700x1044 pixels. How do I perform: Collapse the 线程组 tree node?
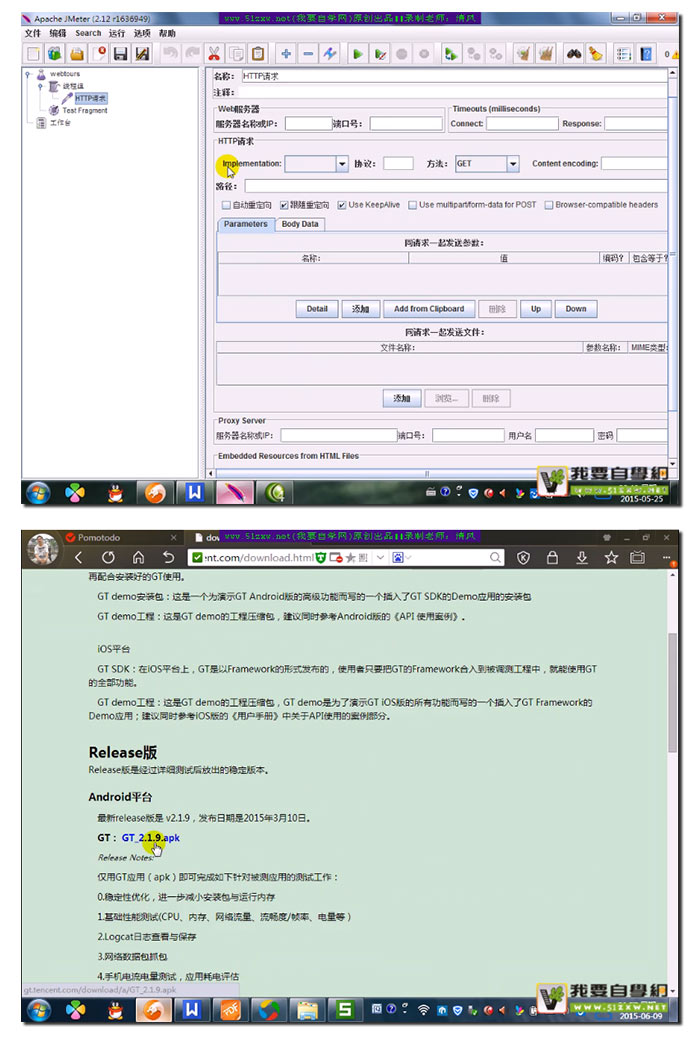click(40, 86)
